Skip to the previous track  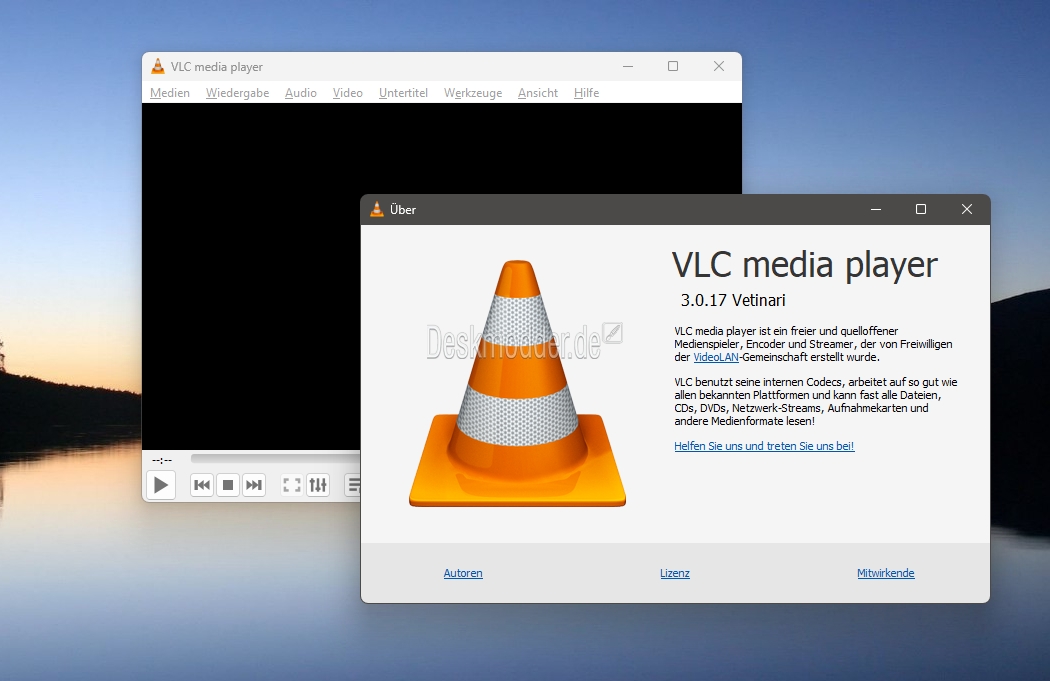[x=202, y=485]
